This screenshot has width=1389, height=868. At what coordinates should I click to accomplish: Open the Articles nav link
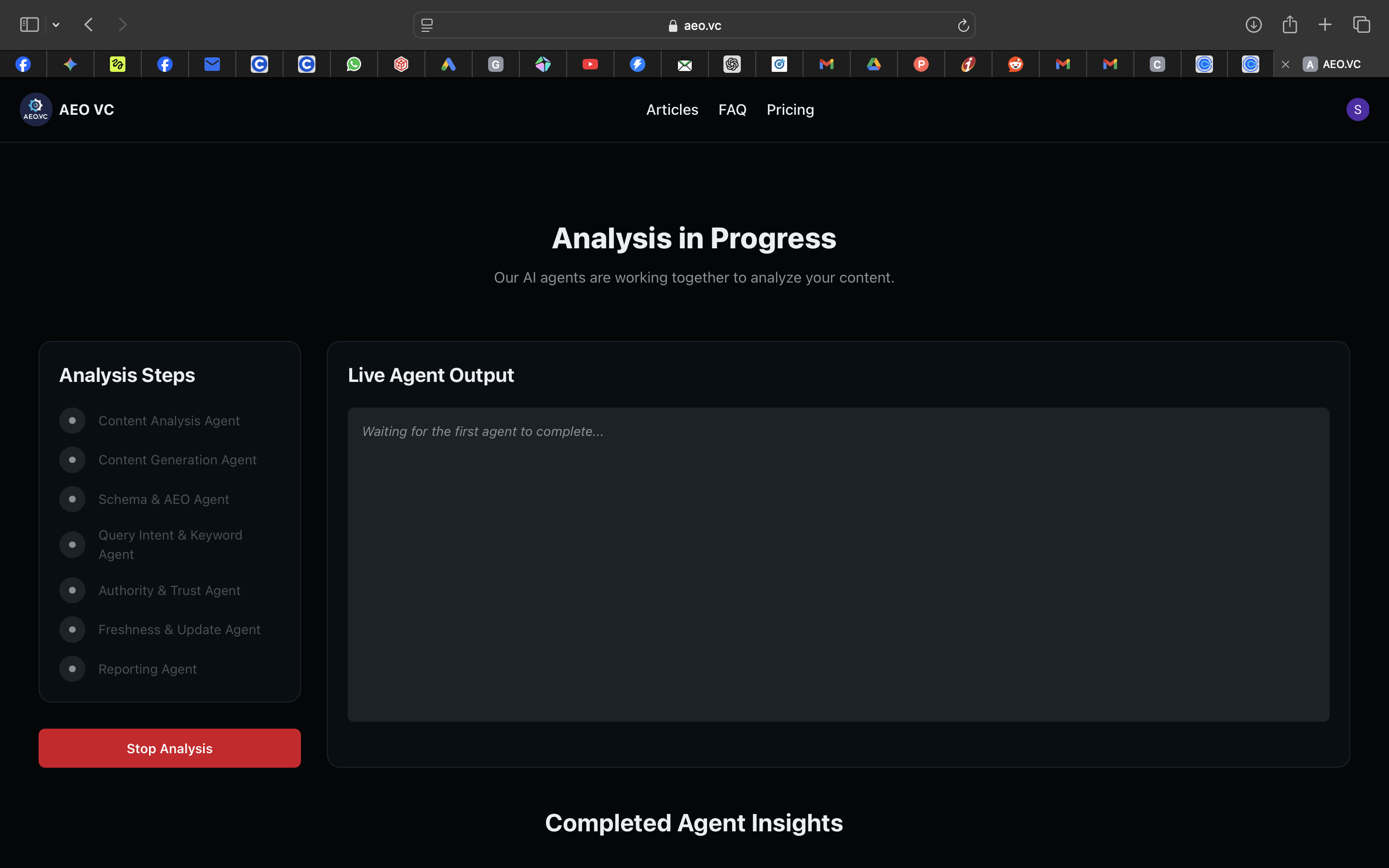pyautogui.click(x=672, y=109)
